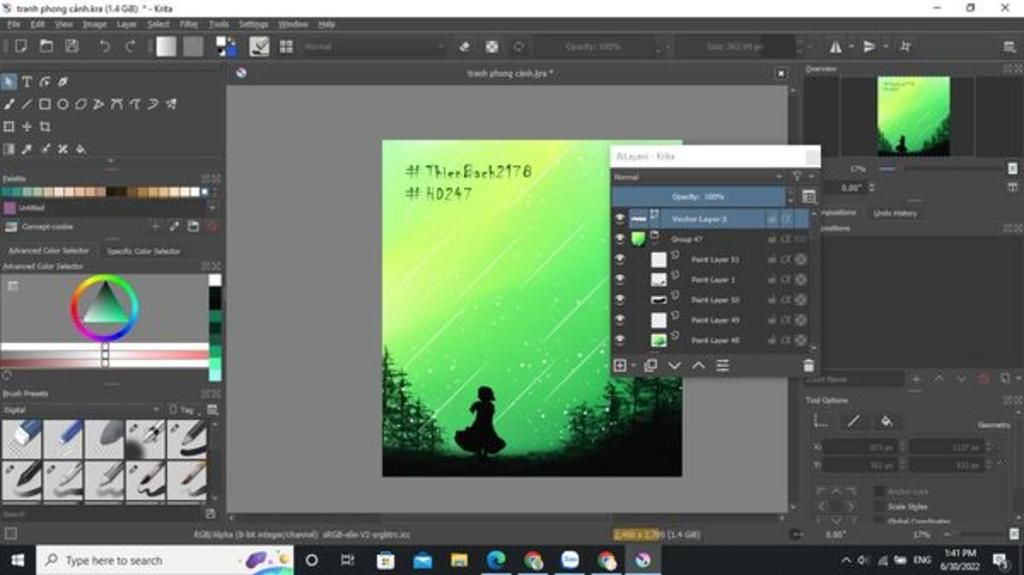The width and height of the screenshot is (1024, 575).
Task: Delete the selected layer with trash icon
Action: pyautogui.click(x=808, y=366)
